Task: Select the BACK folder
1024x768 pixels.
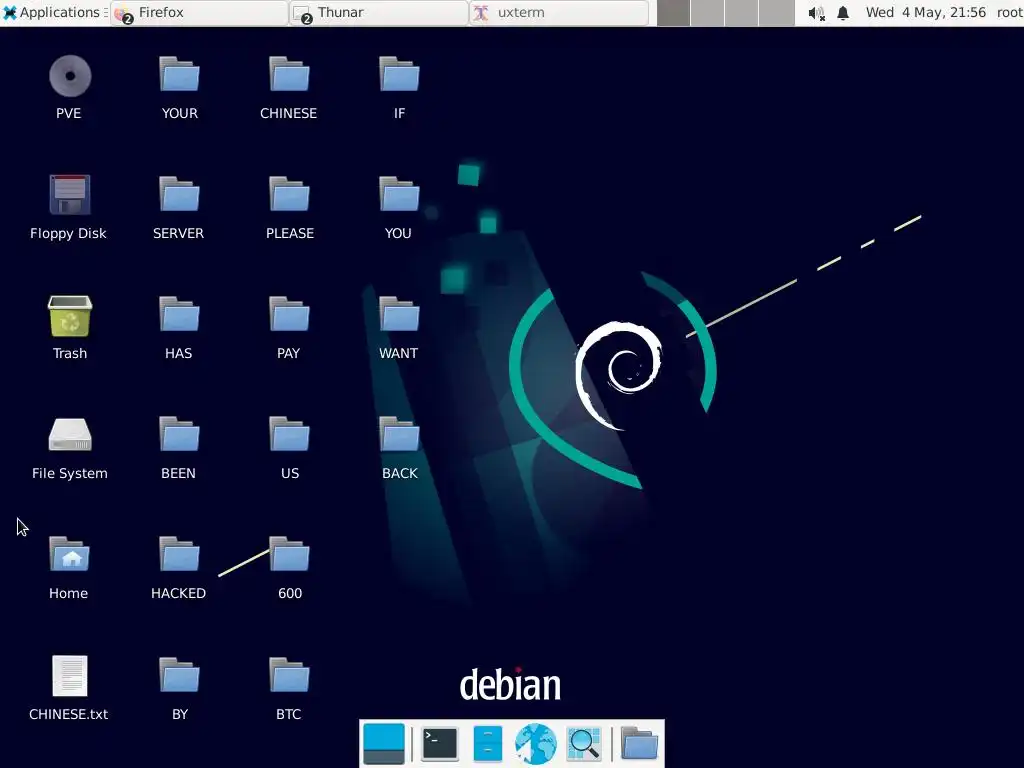Action: [399, 435]
